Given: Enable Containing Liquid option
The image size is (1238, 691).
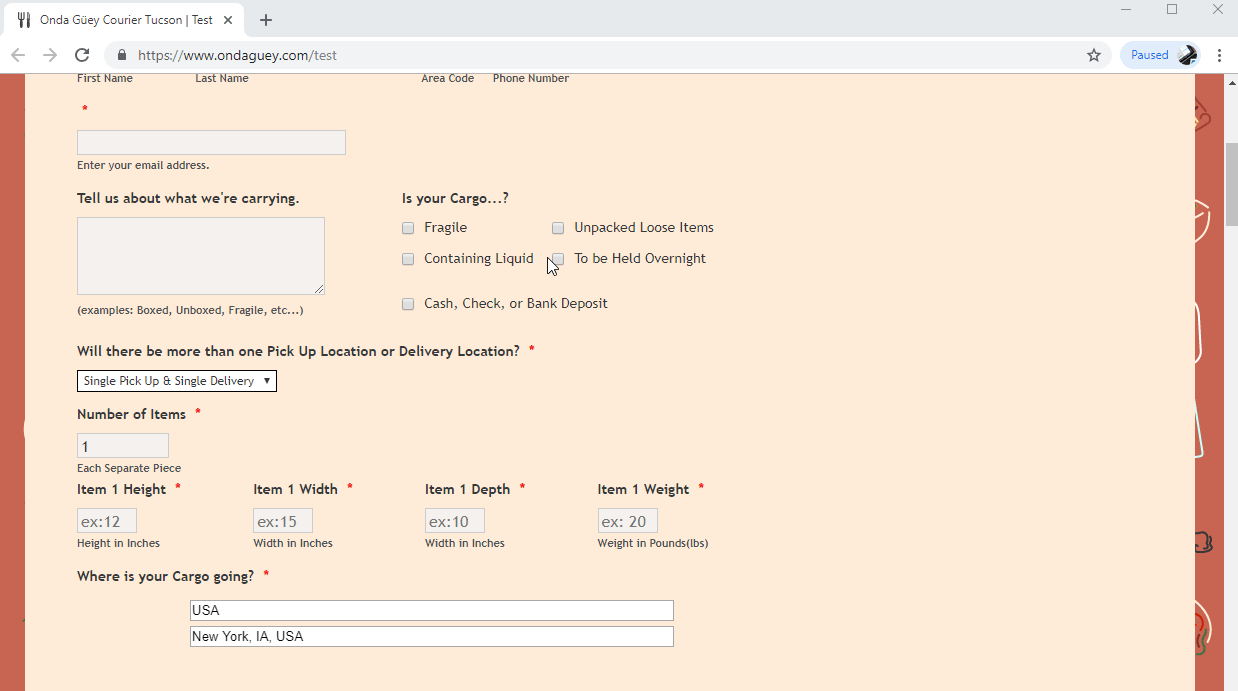Looking at the screenshot, I should click(x=408, y=259).
